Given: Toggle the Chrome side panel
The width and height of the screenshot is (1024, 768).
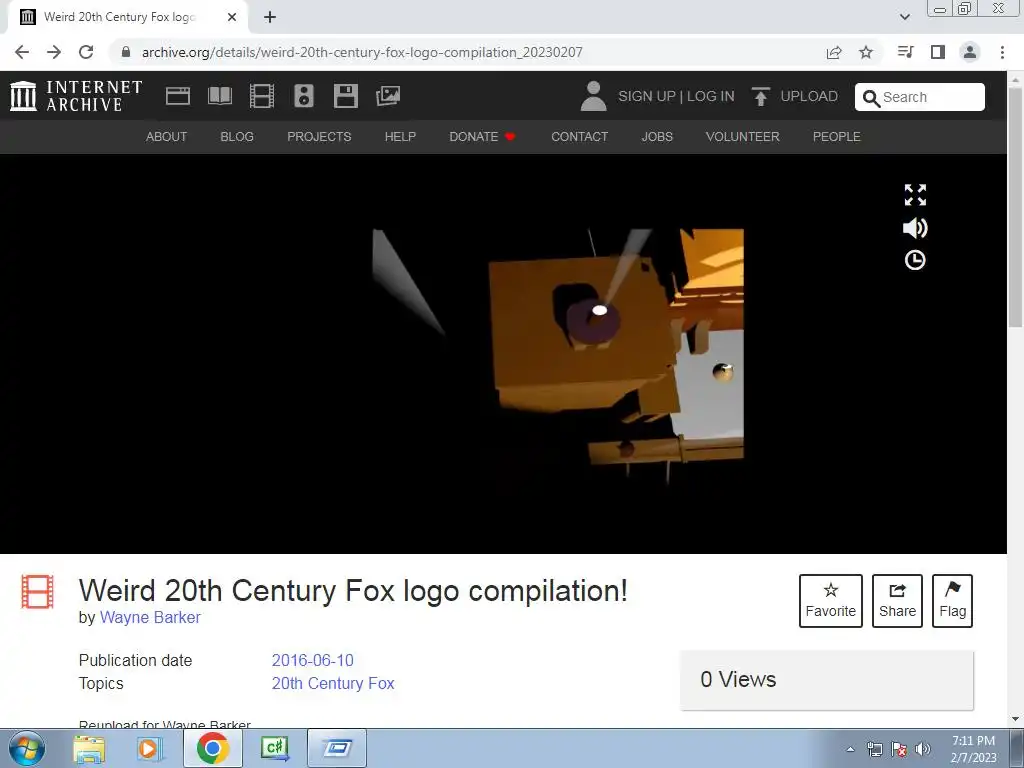Looking at the screenshot, I should [x=938, y=52].
